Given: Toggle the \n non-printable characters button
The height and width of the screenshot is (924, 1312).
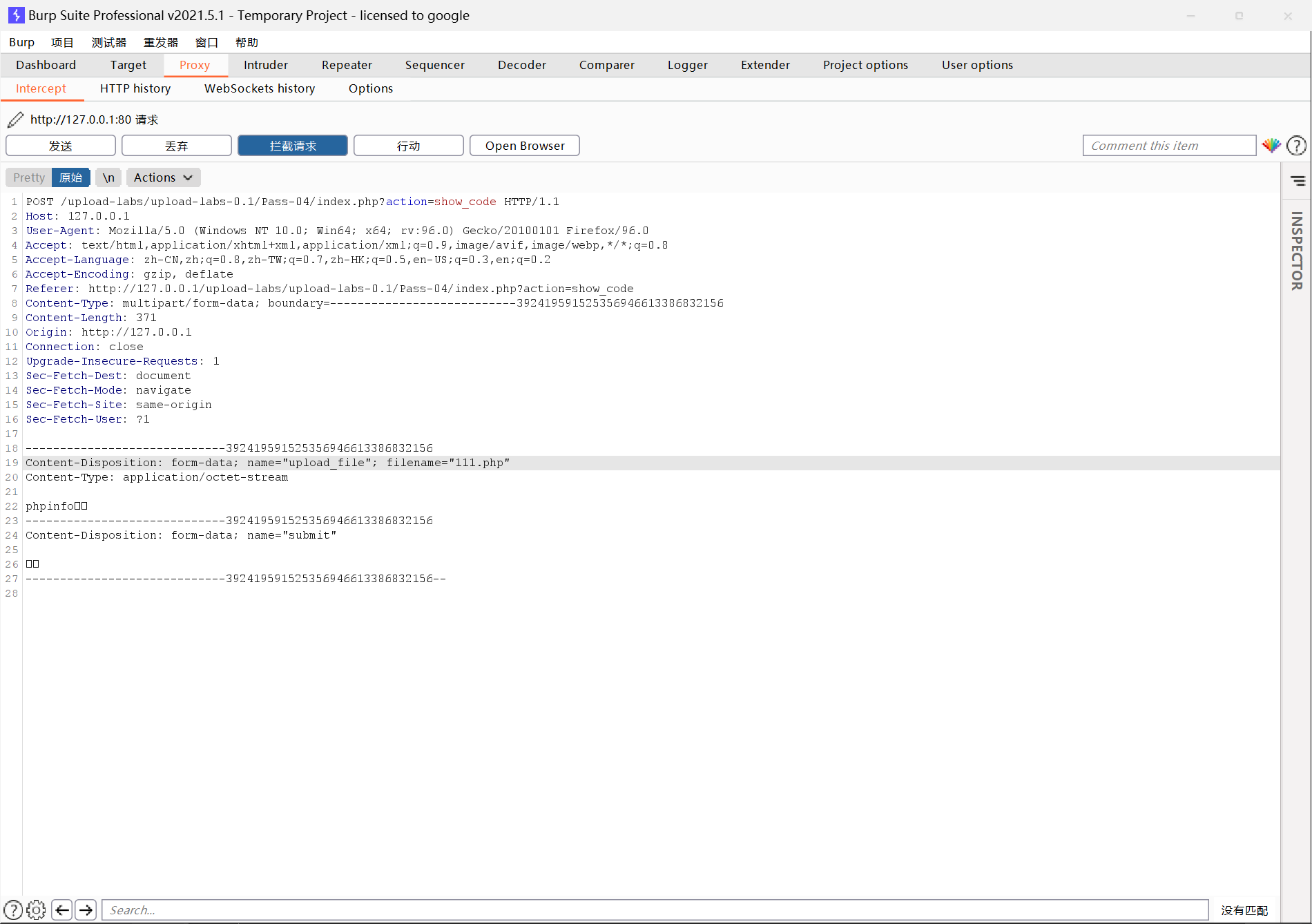Looking at the screenshot, I should click(108, 177).
